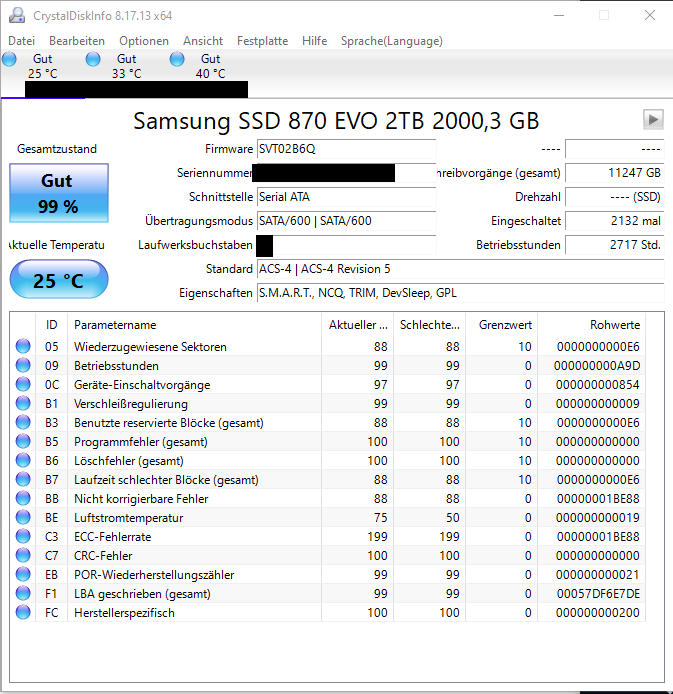Click the ID column header
673x694 pixels.
click(51, 325)
